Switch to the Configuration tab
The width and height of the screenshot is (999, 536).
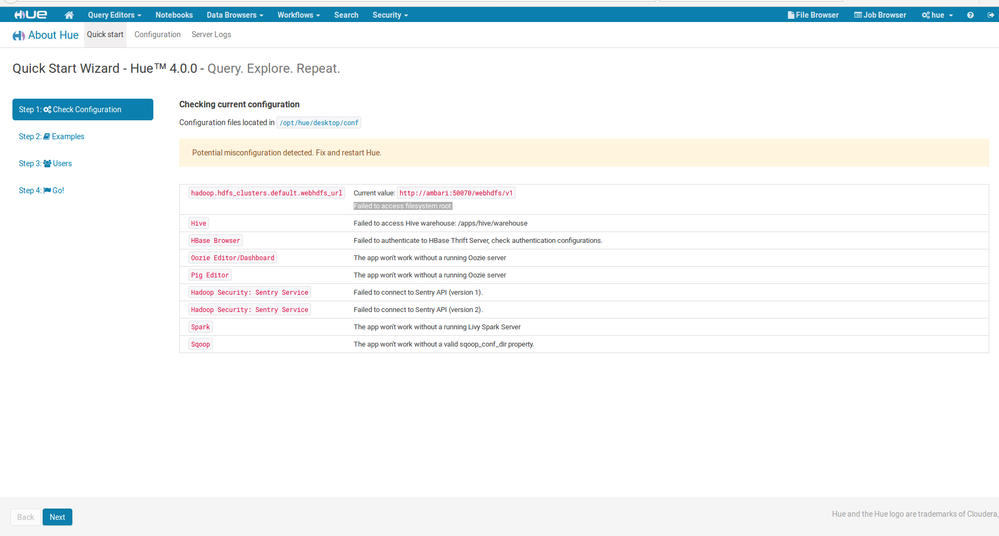157,34
